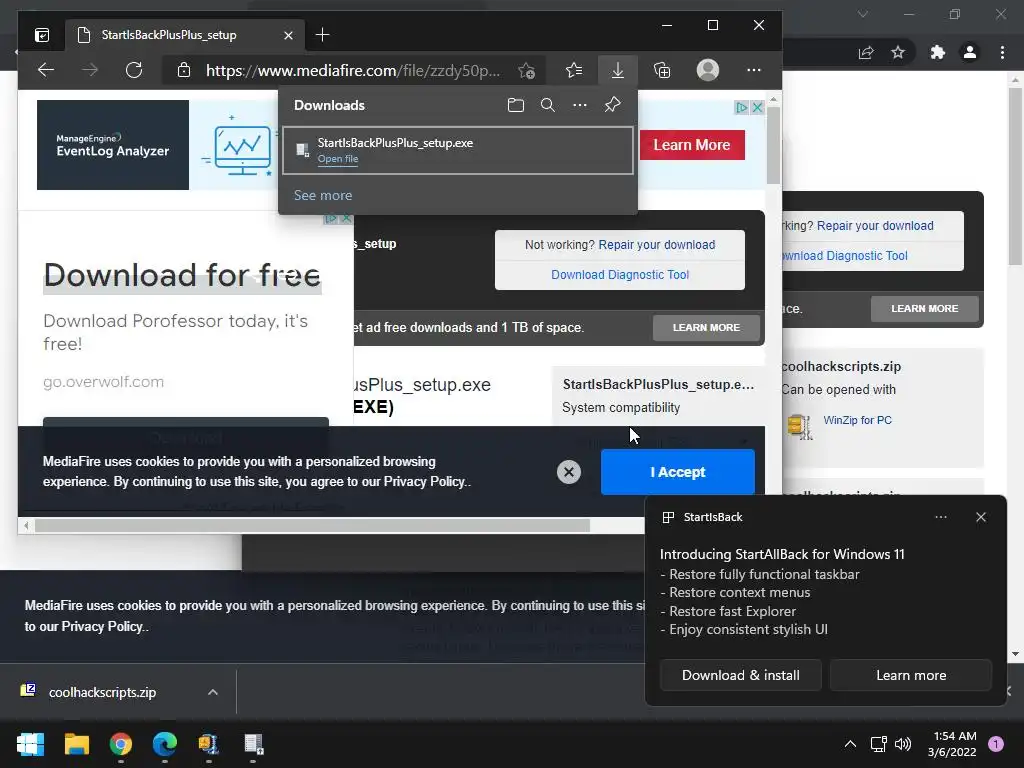Add this page to favorites in Edge

pos(526,70)
